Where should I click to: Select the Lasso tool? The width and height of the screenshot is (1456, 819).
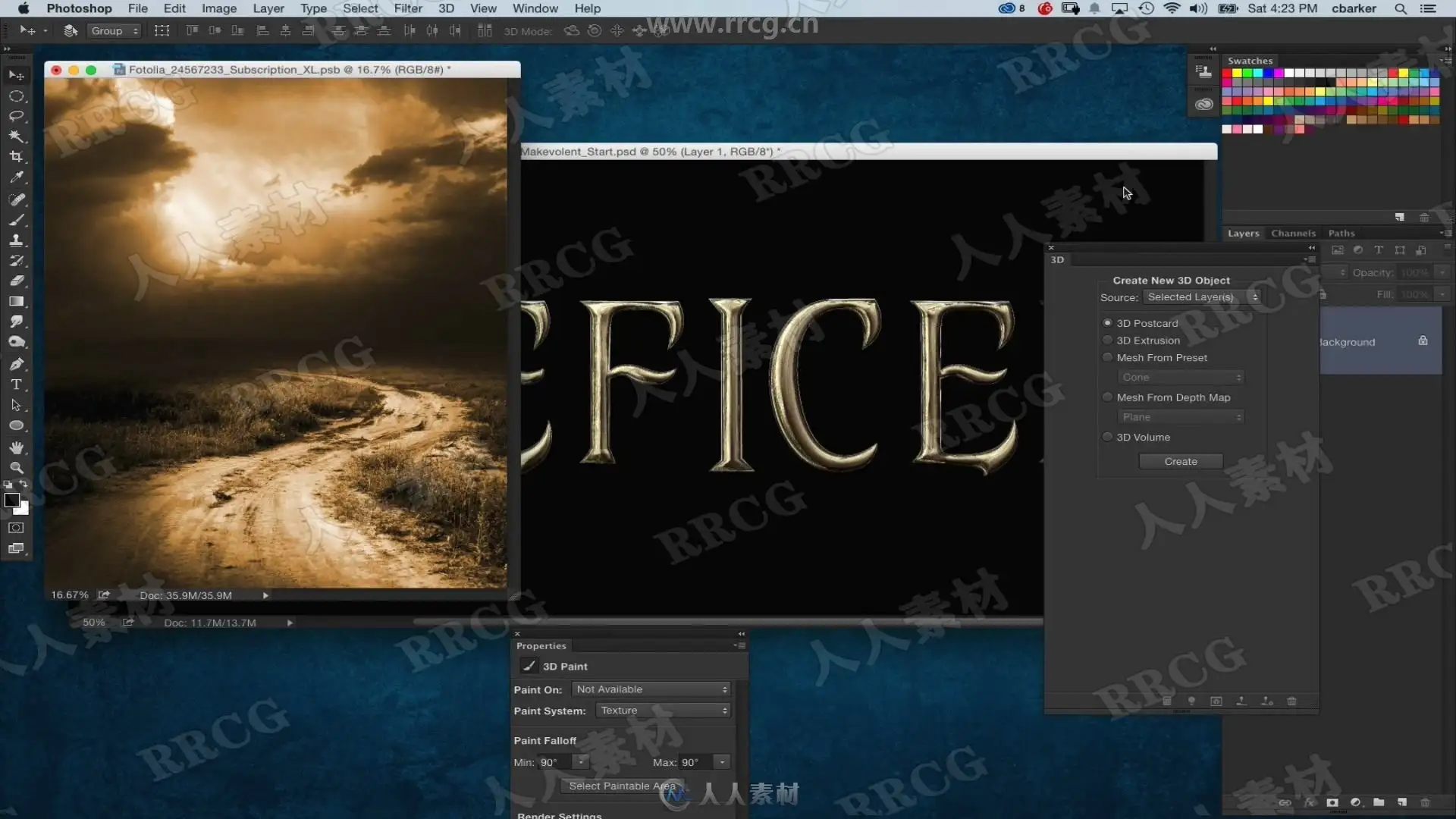[x=16, y=116]
